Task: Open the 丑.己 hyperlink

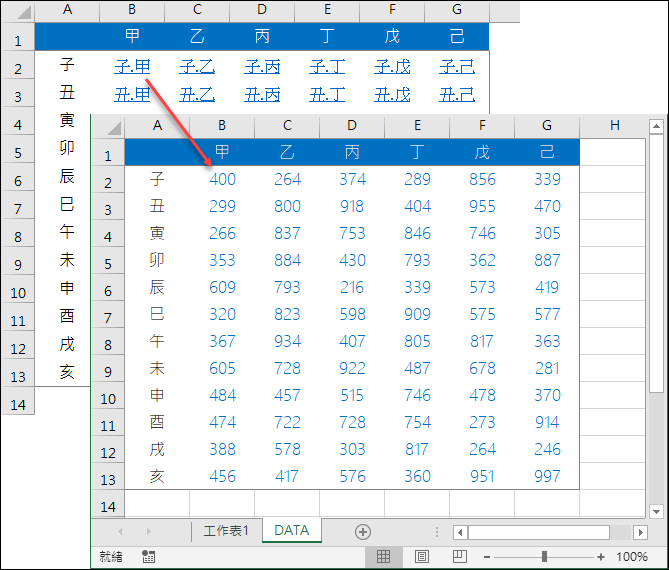Action: [457, 94]
